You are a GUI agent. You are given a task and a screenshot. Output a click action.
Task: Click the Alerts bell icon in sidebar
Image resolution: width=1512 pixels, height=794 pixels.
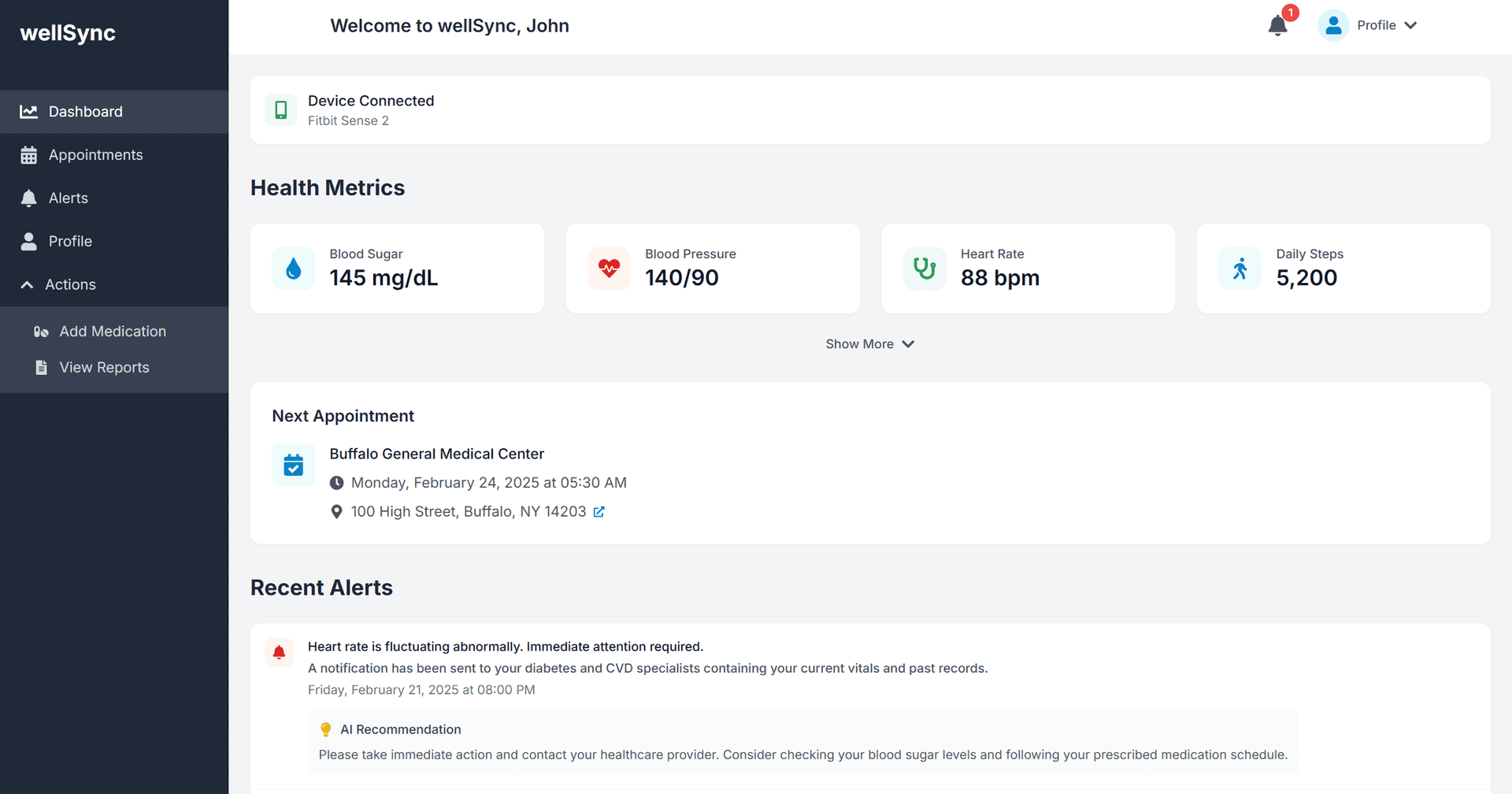28,198
